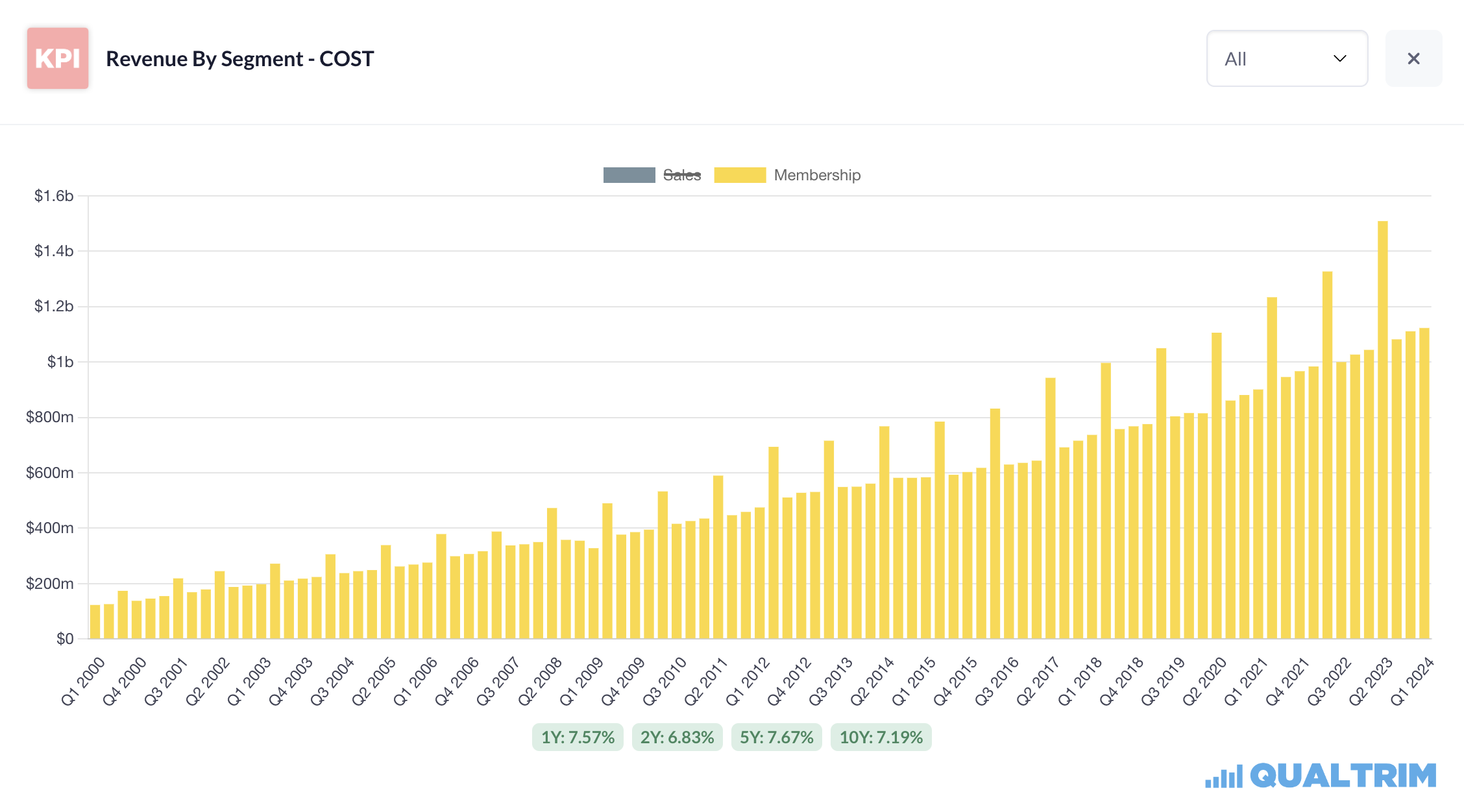Click the title Revenue By Segment - COST
This screenshot has height=812, width=1464.
(x=239, y=59)
